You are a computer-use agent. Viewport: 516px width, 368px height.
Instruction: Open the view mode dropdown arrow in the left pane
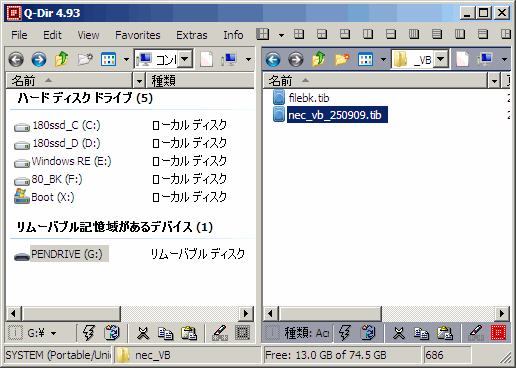pyautogui.click(x=126, y=60)
